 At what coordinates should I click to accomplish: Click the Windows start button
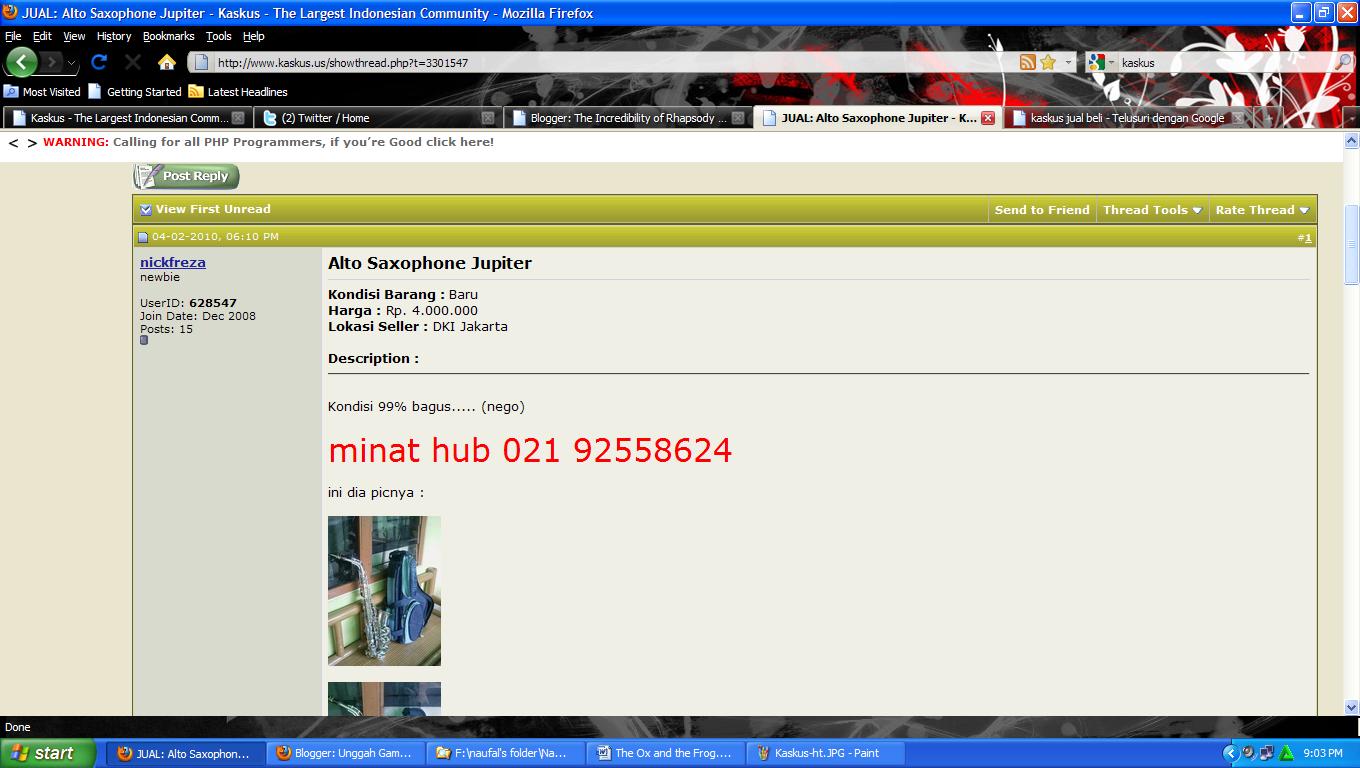coord(48,753)
